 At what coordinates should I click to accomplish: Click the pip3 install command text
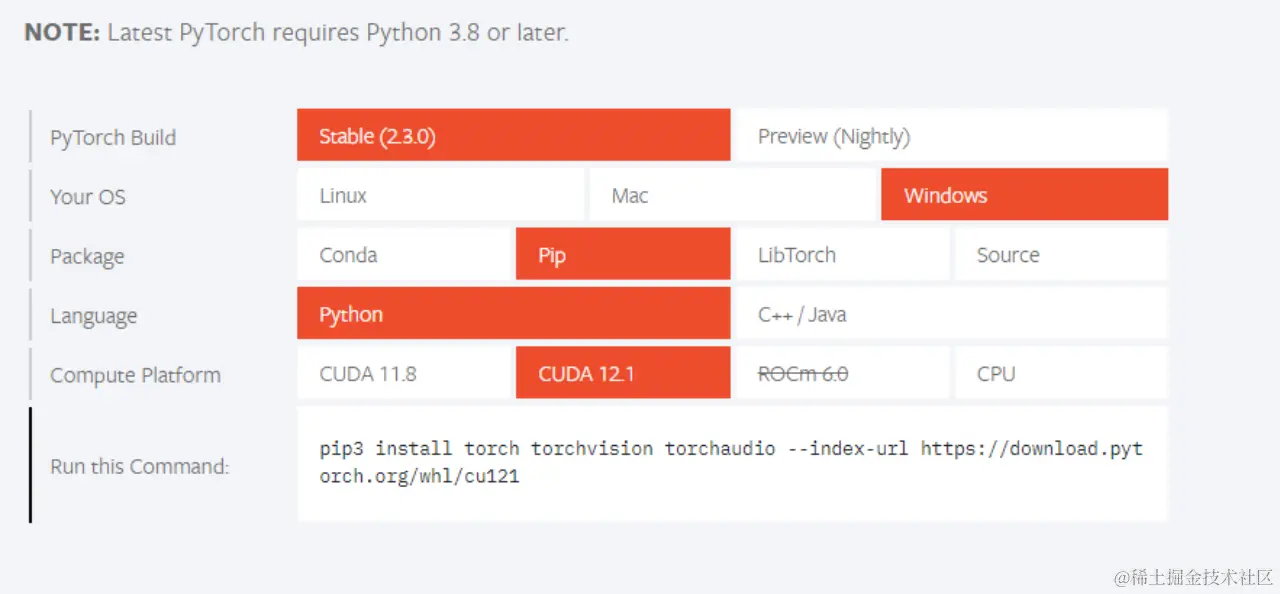731,463
